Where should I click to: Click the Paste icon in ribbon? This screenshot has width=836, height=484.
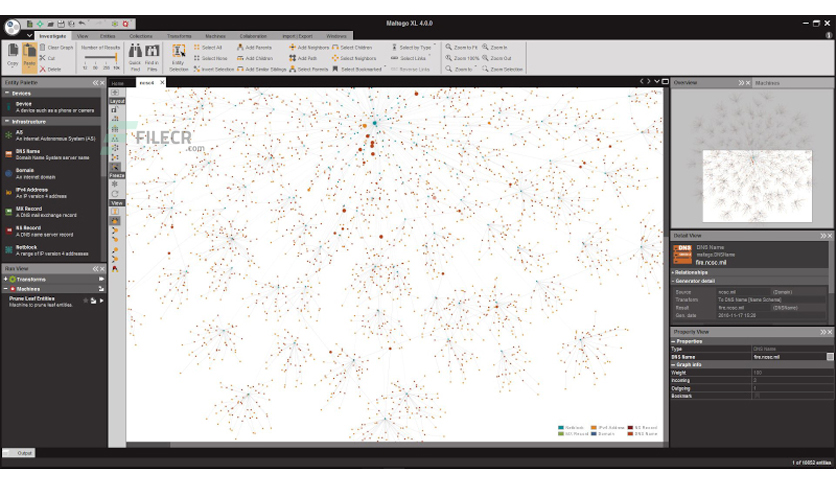[29, 51]
